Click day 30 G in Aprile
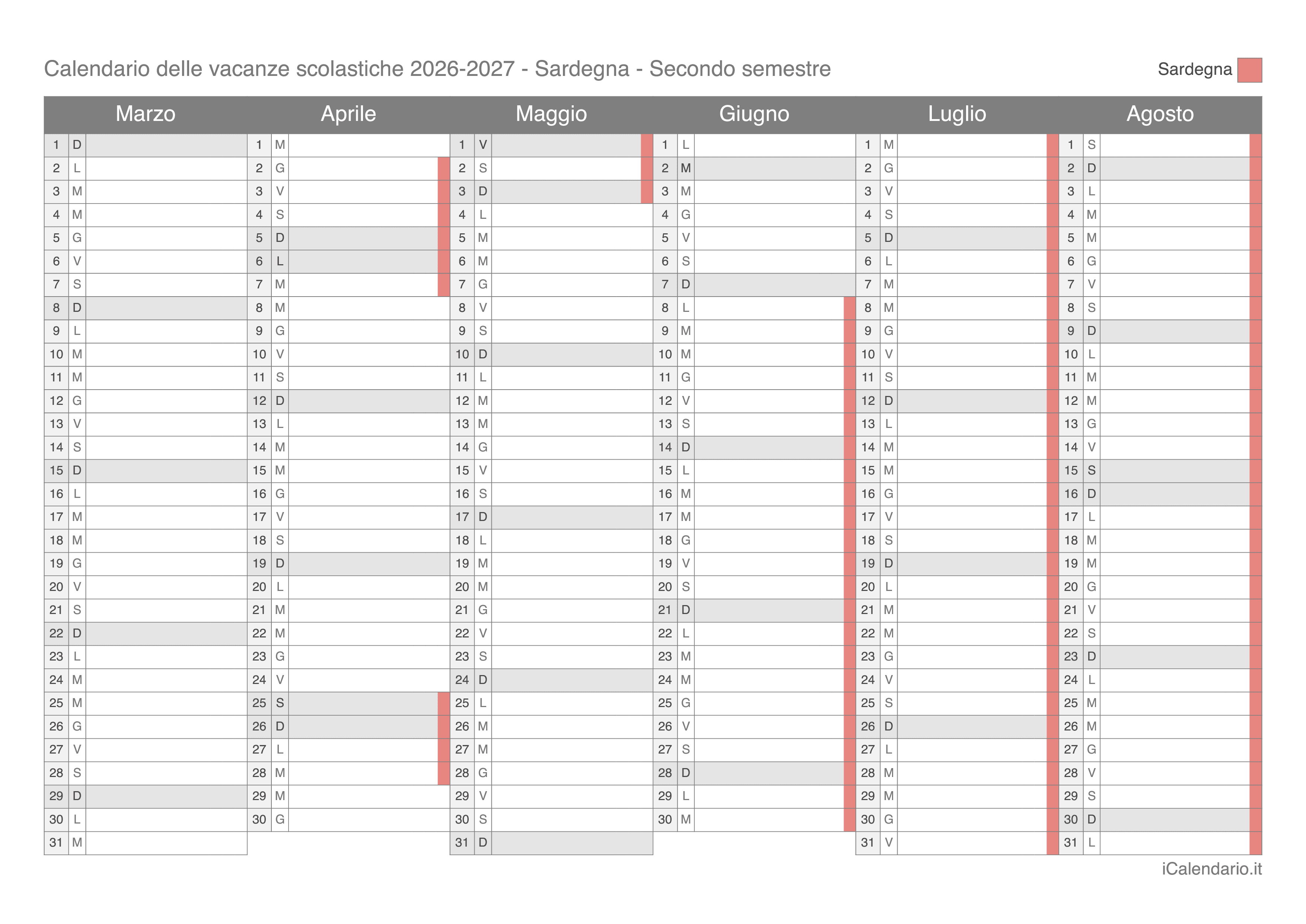1306x924 pixels. tap(348, 819)
